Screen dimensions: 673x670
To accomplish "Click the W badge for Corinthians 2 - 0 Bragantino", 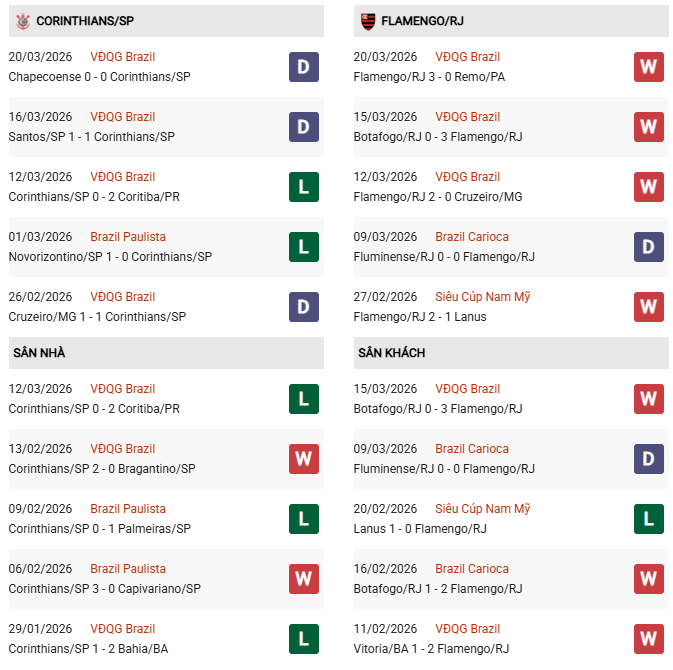I will [304, 459].
